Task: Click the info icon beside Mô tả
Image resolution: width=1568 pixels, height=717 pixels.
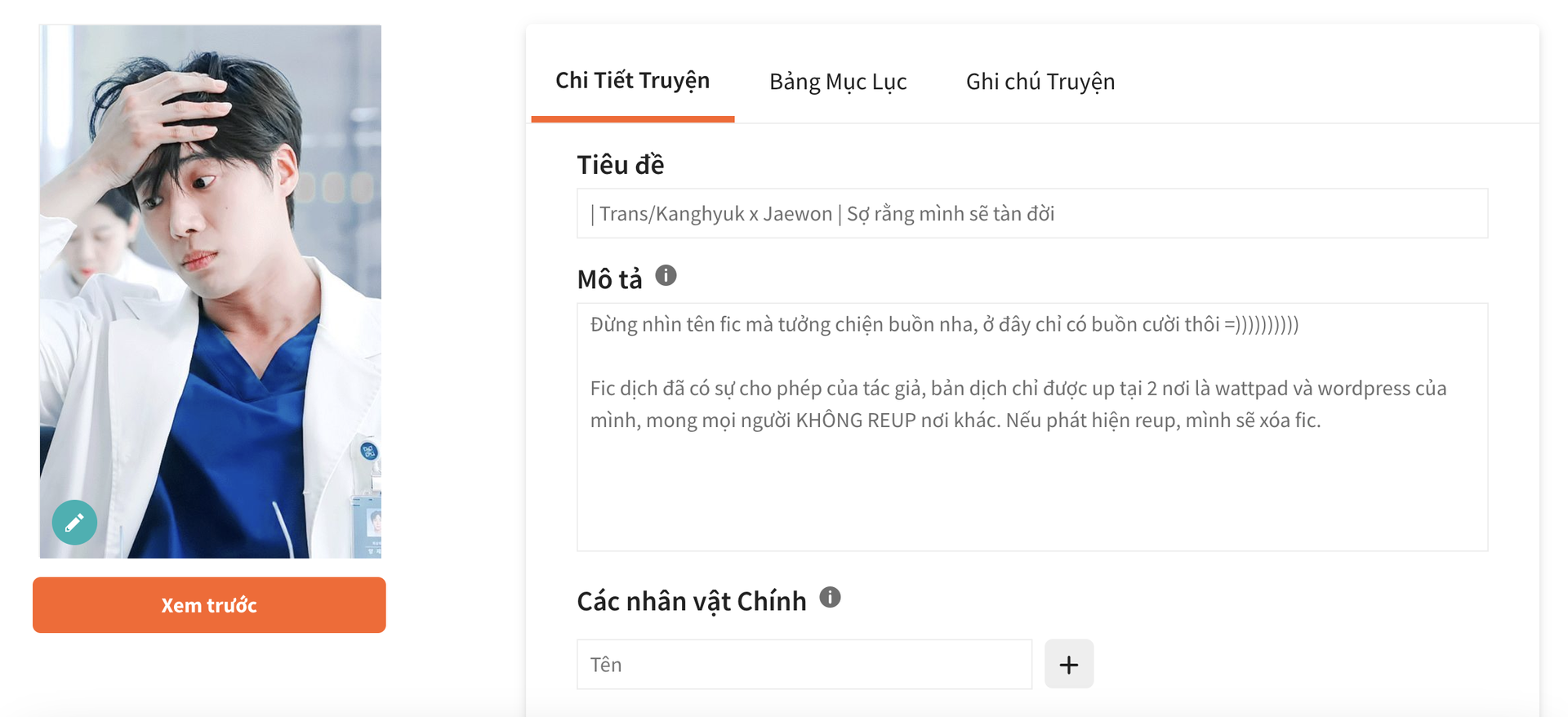Action: tap(666, 275)
